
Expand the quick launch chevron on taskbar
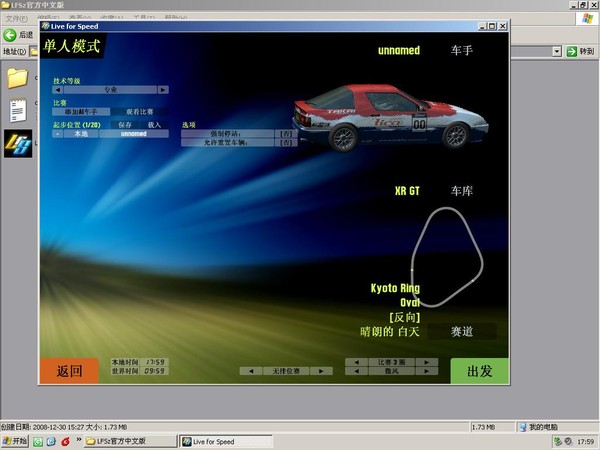tap(78, 439)
